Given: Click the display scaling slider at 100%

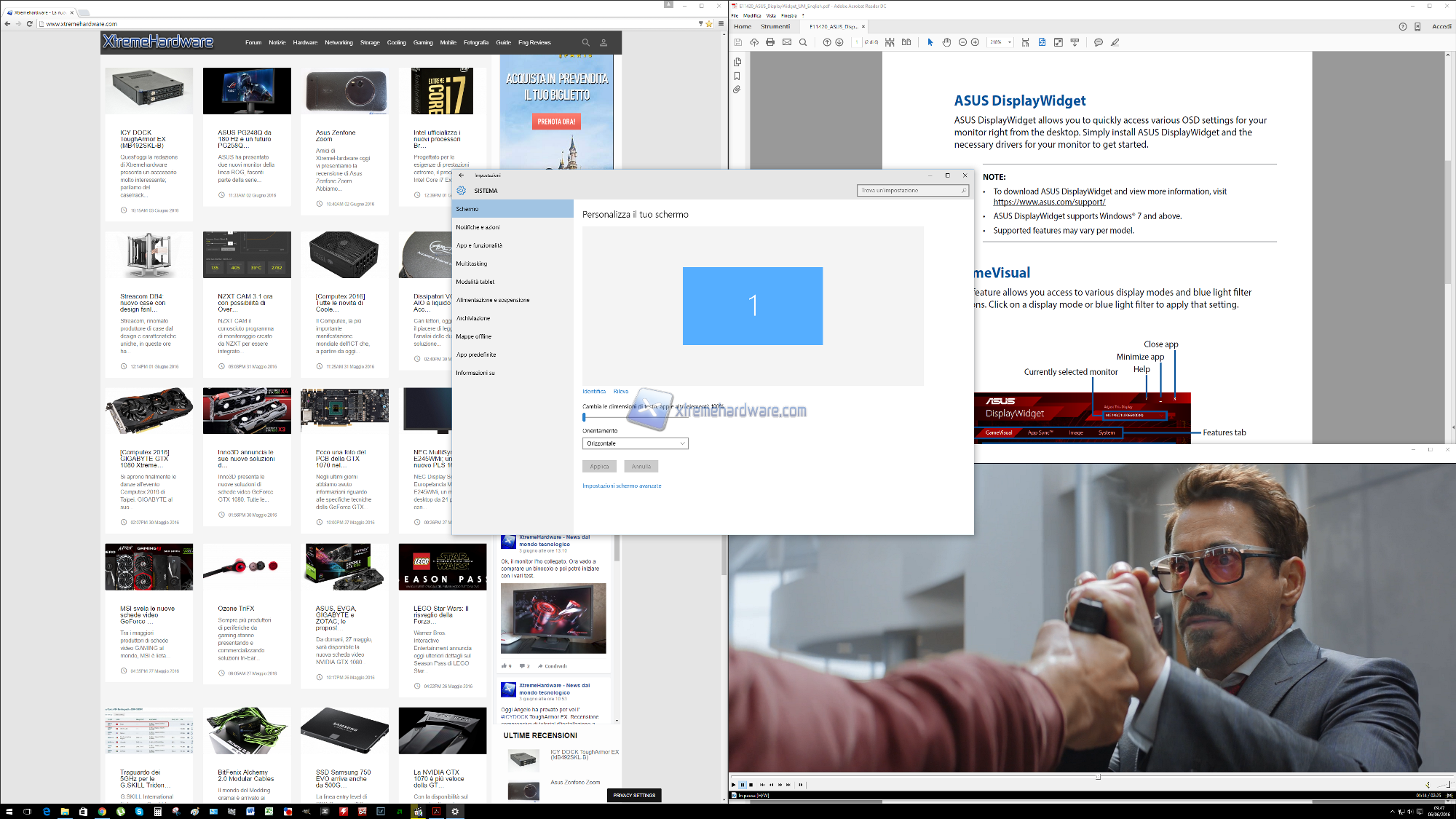Looking at the screenshot, I should pyautogui.click(x=585, y=416).
